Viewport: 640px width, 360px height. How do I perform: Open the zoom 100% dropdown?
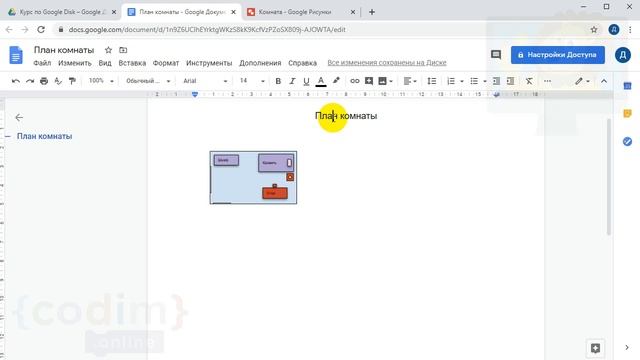point(101,81)
